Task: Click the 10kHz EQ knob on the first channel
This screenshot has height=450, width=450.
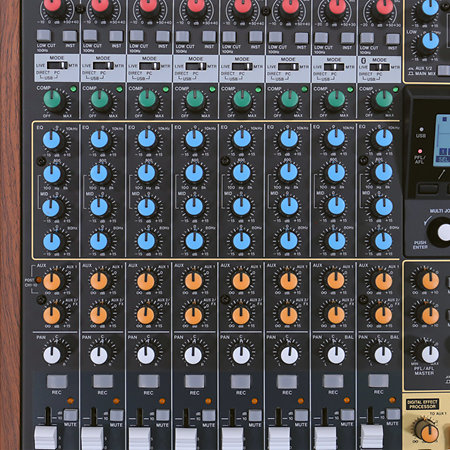Action: [52, 140]
